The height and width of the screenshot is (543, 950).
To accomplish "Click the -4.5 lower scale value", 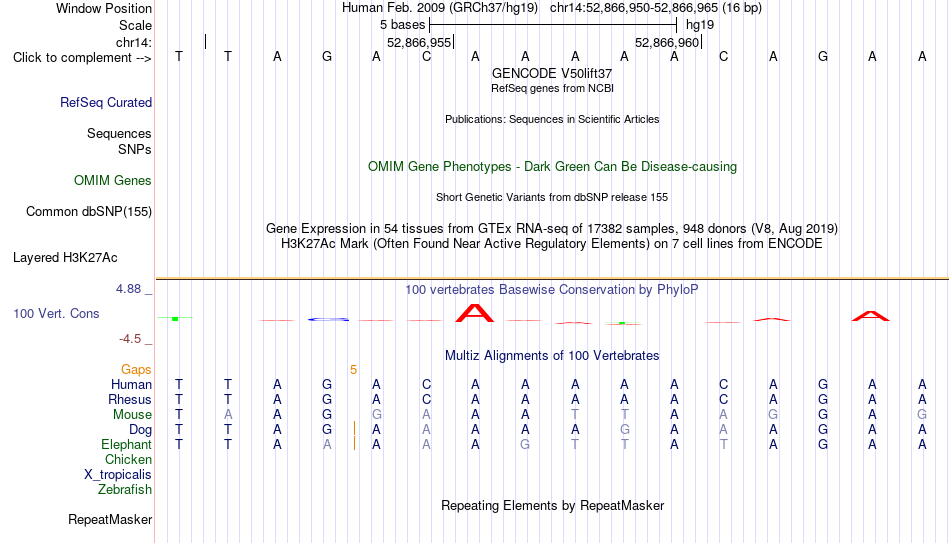I will coord(130,339).
